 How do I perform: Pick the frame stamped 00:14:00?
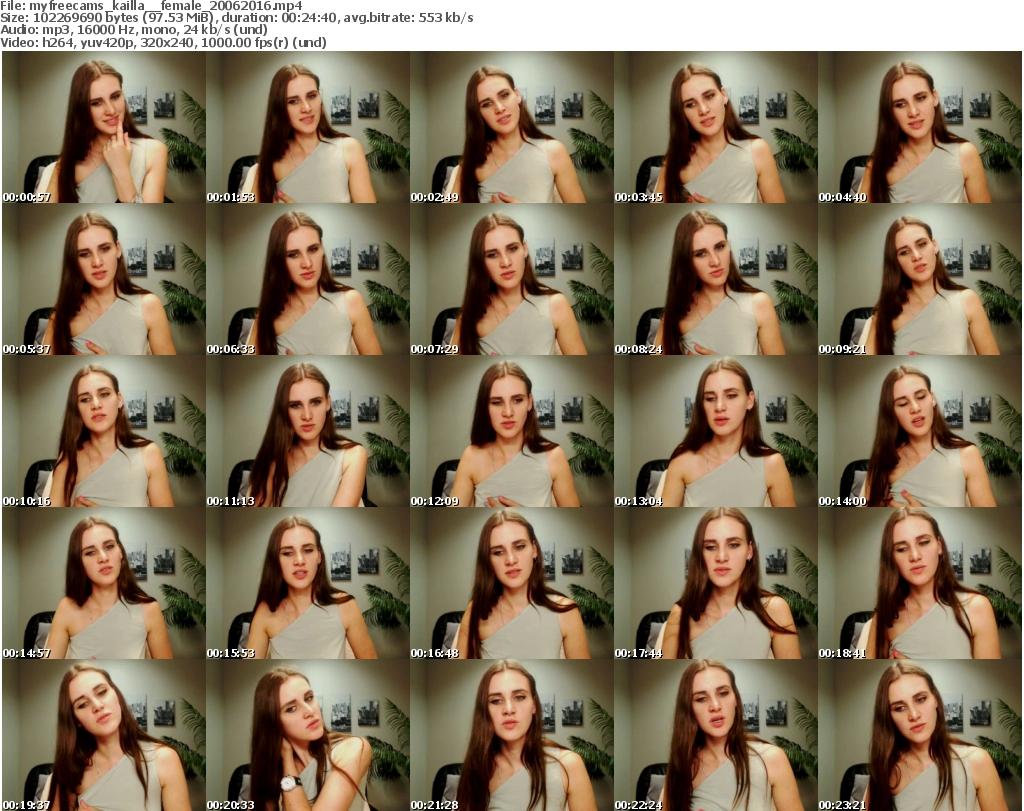(x=920, y=432)
